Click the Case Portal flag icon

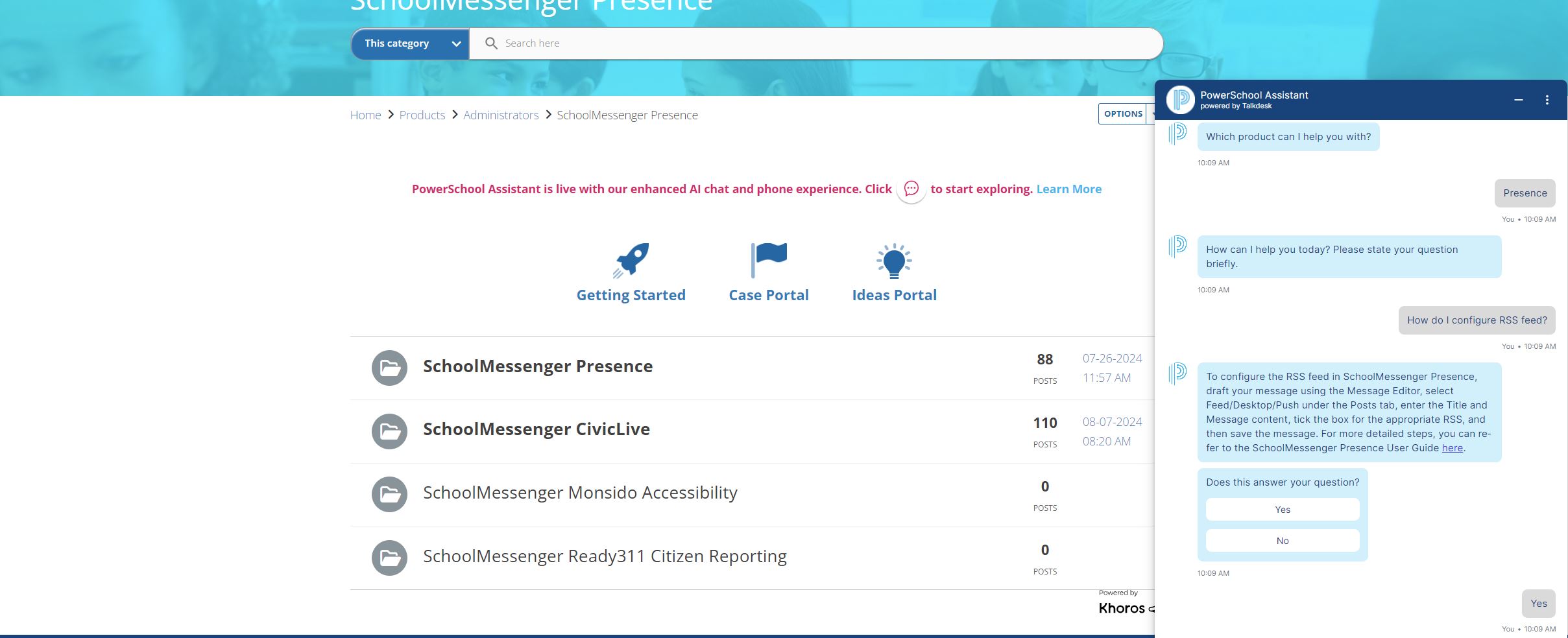click(x=768, y=259)
